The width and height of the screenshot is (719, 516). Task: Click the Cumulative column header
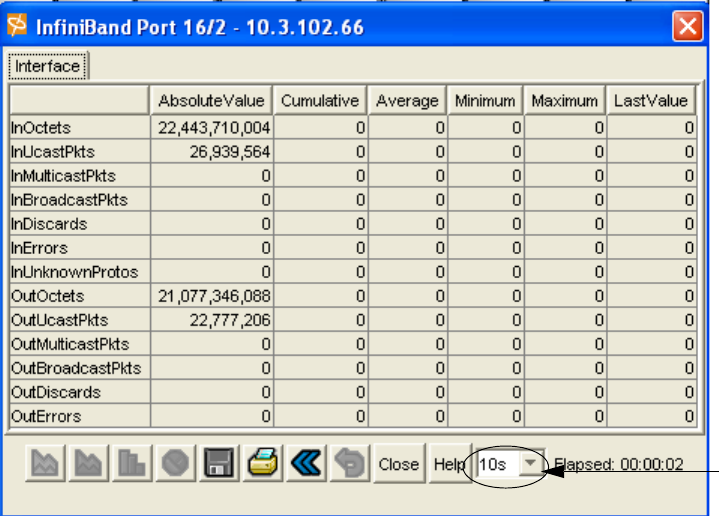320,100
